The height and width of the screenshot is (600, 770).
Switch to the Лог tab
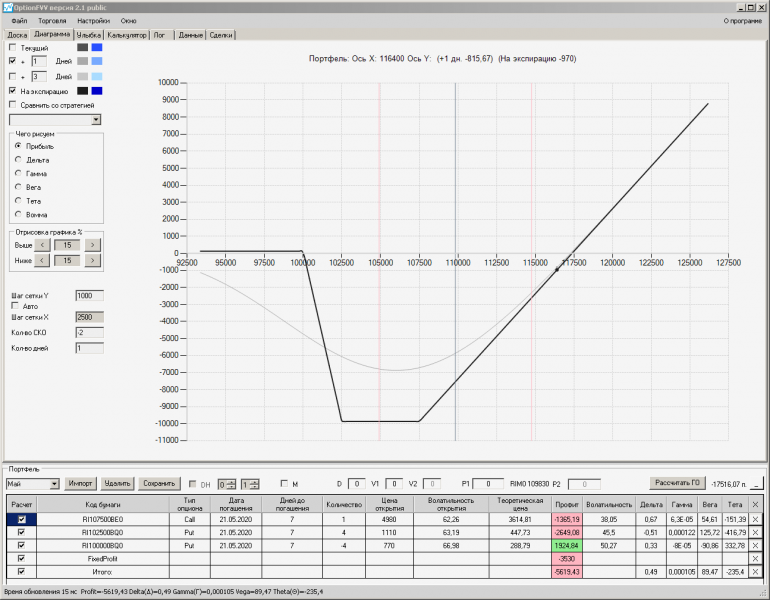[x=160, y=35]
